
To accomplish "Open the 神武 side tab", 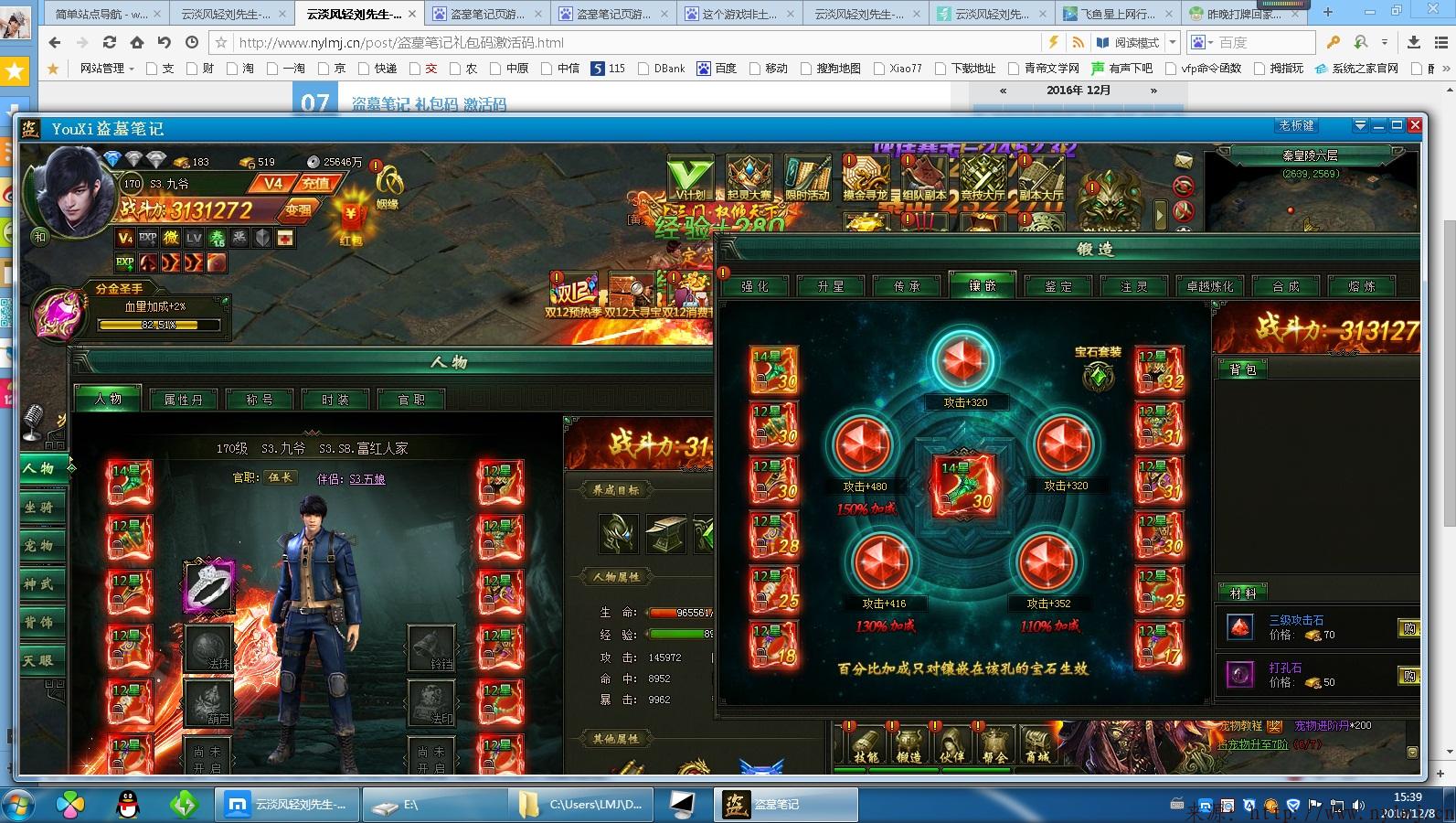I will point(40,583).
